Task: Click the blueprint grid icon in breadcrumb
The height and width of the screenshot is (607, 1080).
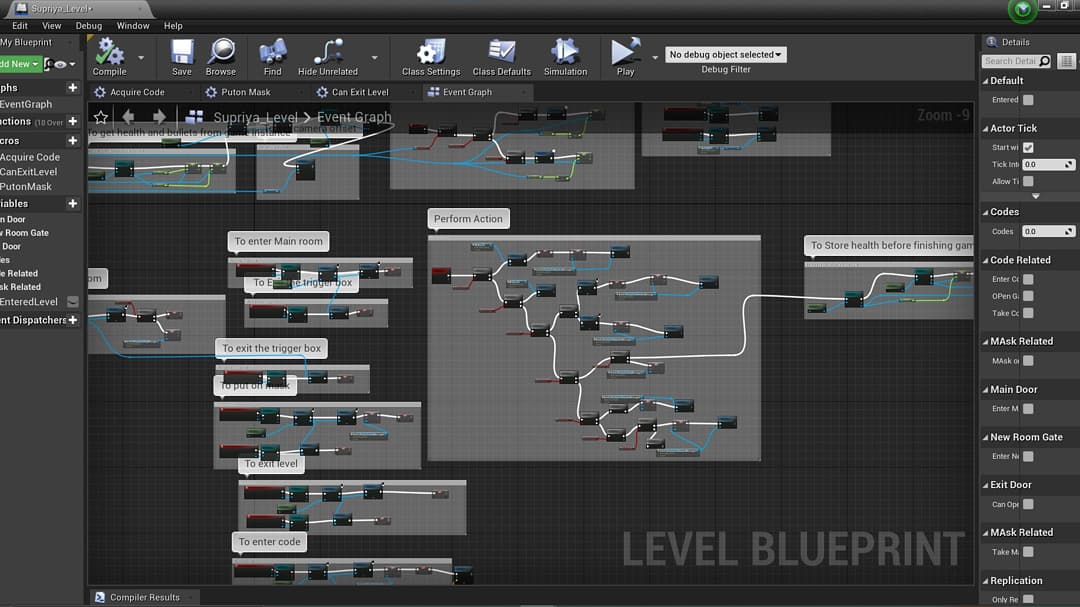Action: [x=195, y=117]
